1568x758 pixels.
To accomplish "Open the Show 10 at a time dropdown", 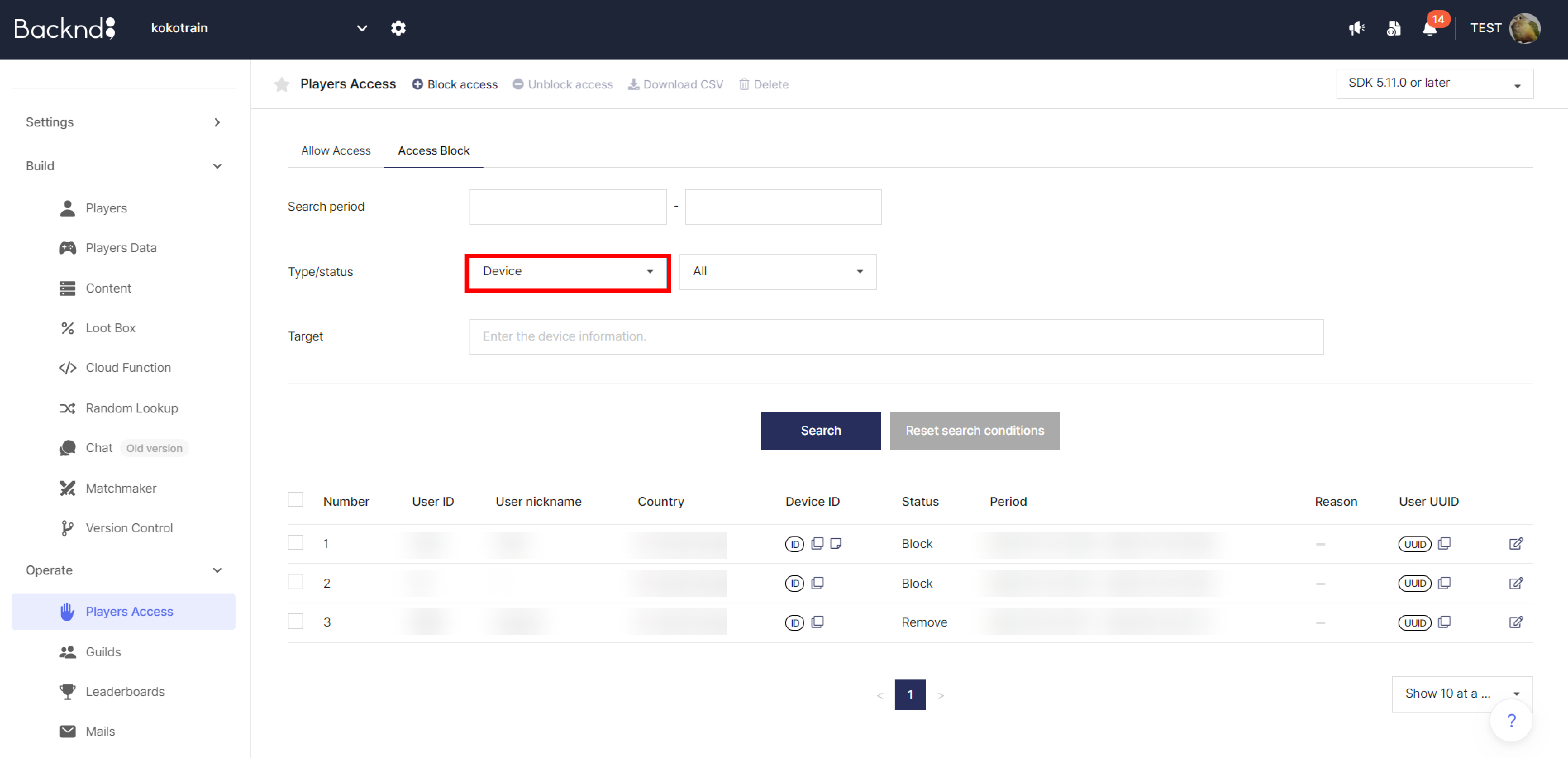I will click(1462, 694).
